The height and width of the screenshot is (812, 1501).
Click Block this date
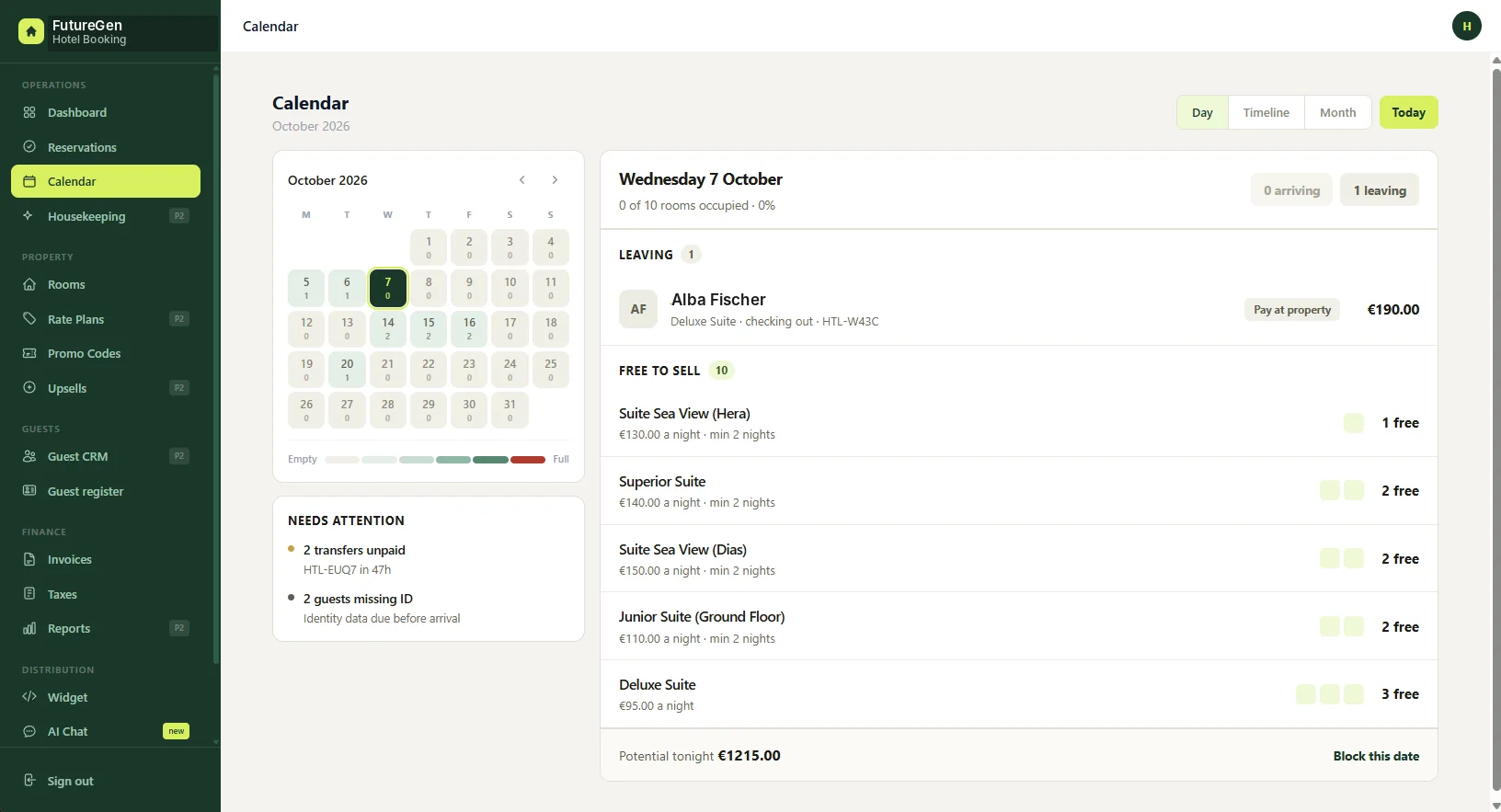[1376, 756]
